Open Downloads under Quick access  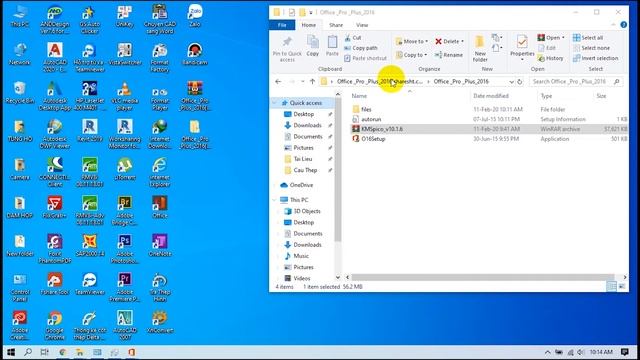(307, 125)
